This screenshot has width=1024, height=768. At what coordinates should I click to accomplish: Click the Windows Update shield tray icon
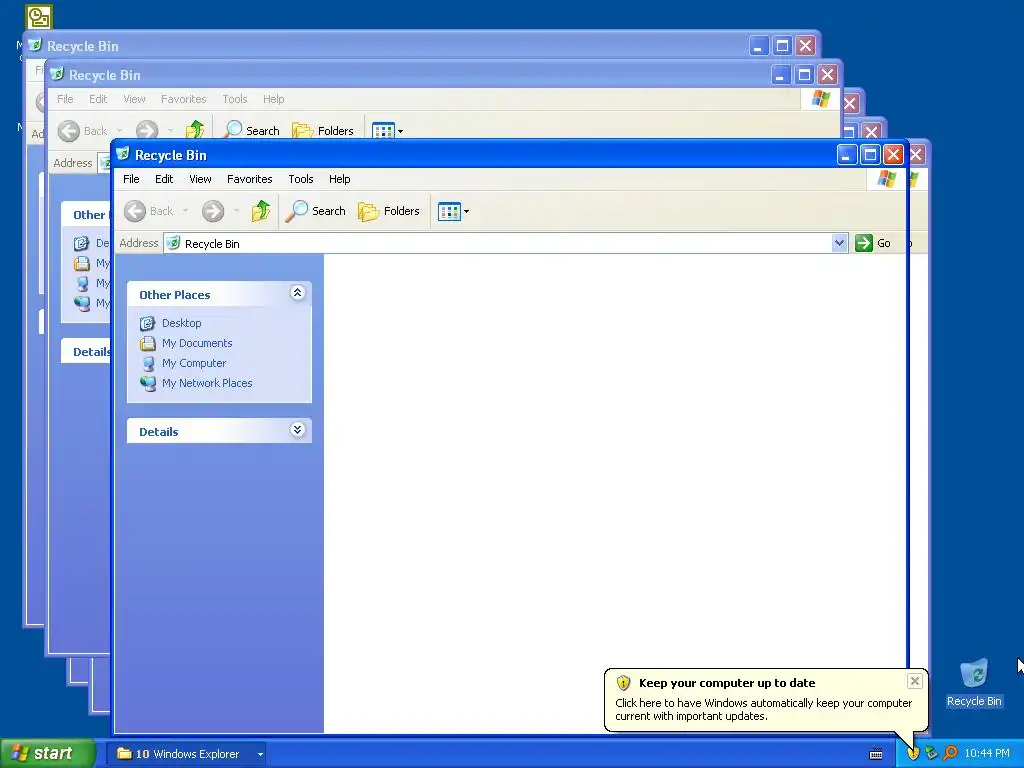point(913,754)
